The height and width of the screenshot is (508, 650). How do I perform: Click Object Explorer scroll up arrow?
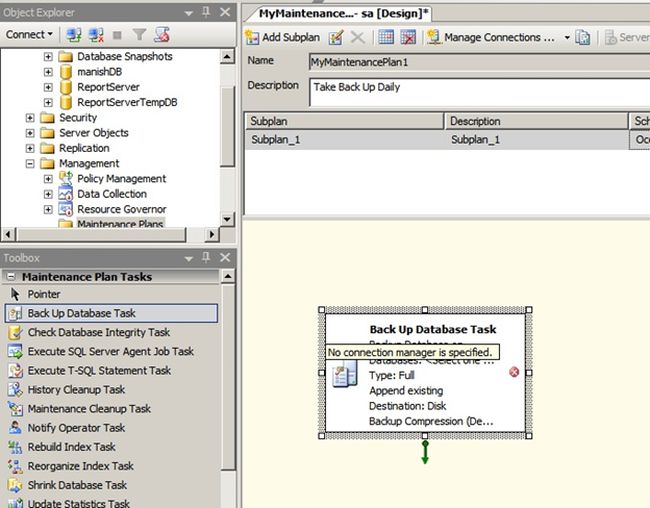227,56
